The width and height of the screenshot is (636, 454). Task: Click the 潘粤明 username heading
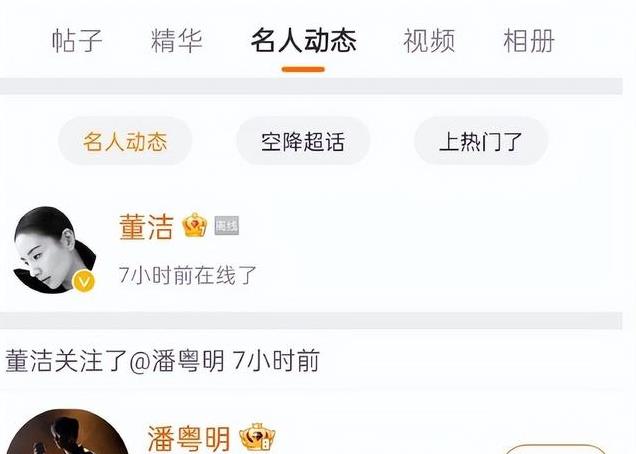pyautogui.click(x=189, y=438)
